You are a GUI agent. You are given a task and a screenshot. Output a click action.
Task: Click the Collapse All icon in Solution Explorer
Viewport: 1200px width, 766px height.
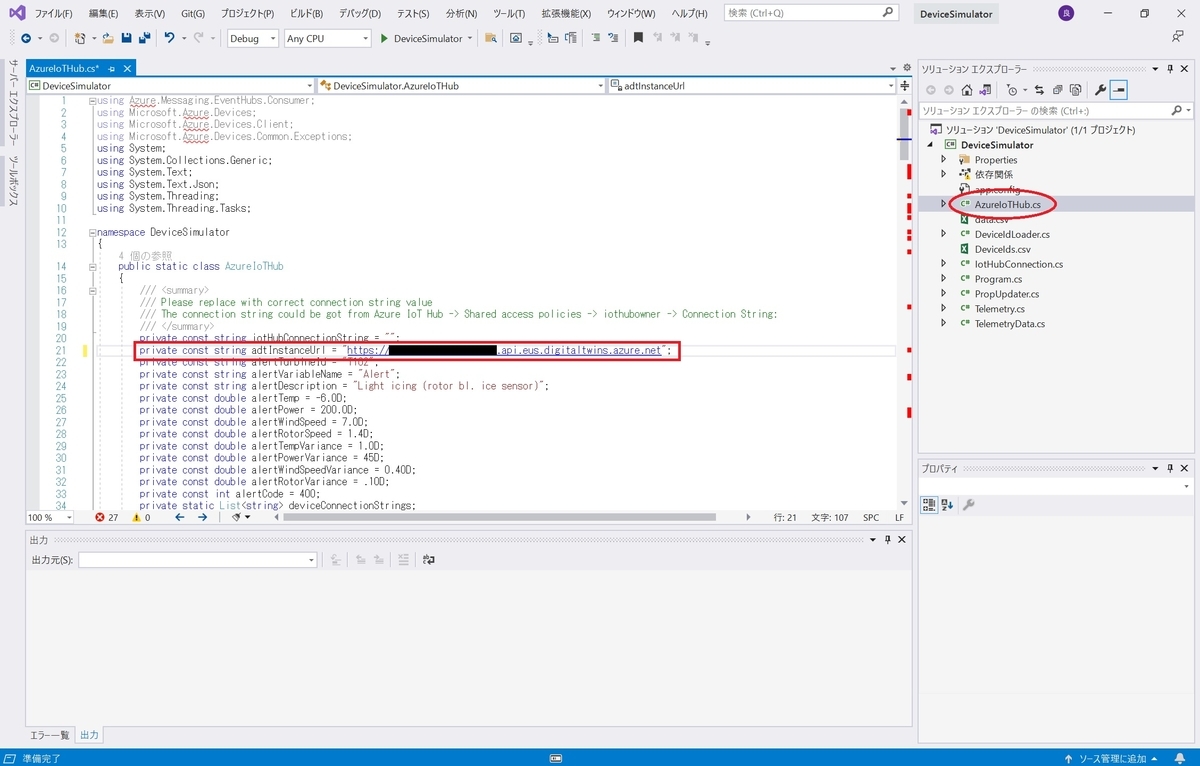coord(1058,90)
